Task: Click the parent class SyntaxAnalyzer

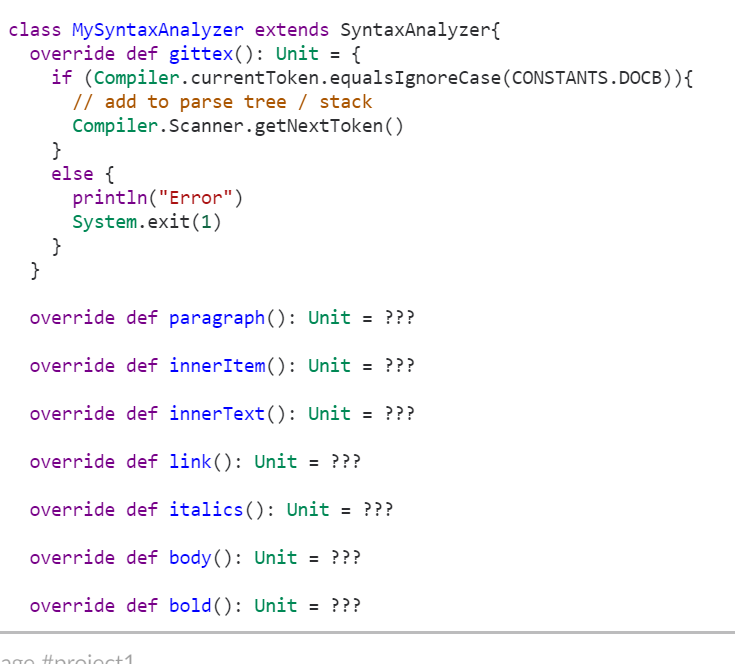Action: click(415, 30)
